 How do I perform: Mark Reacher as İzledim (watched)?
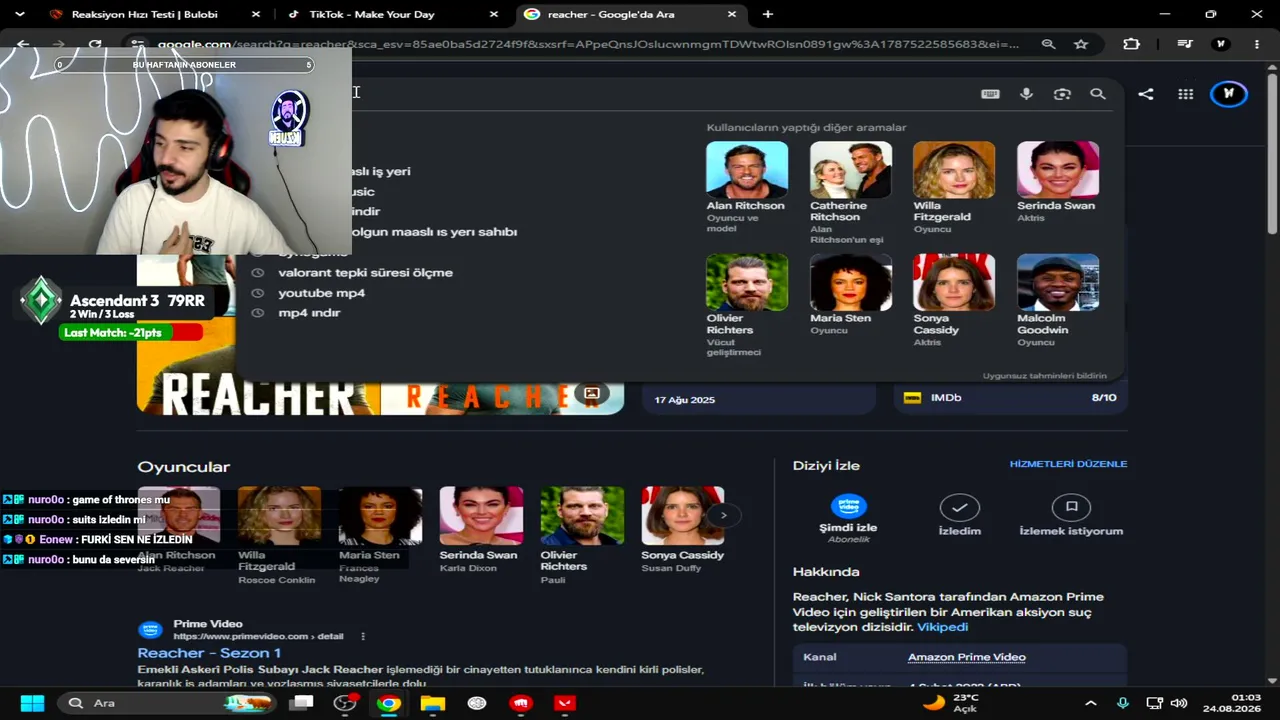[x=959, y=507]
